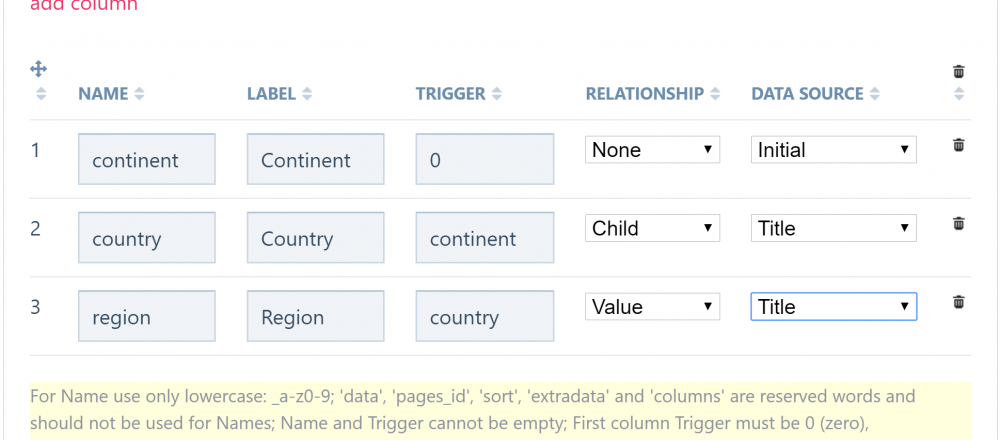
Task: Click the trash icon in table header
Action: pos(959,71)
